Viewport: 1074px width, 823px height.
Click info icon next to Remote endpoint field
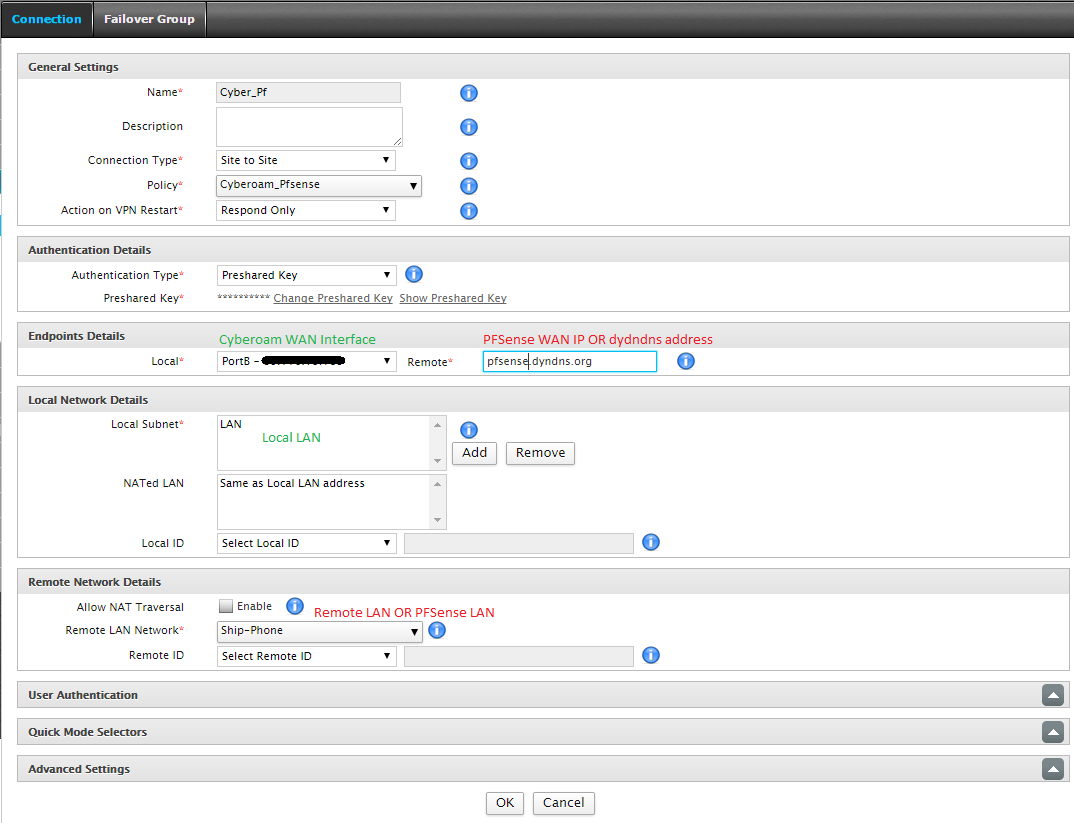pos(686,362)
